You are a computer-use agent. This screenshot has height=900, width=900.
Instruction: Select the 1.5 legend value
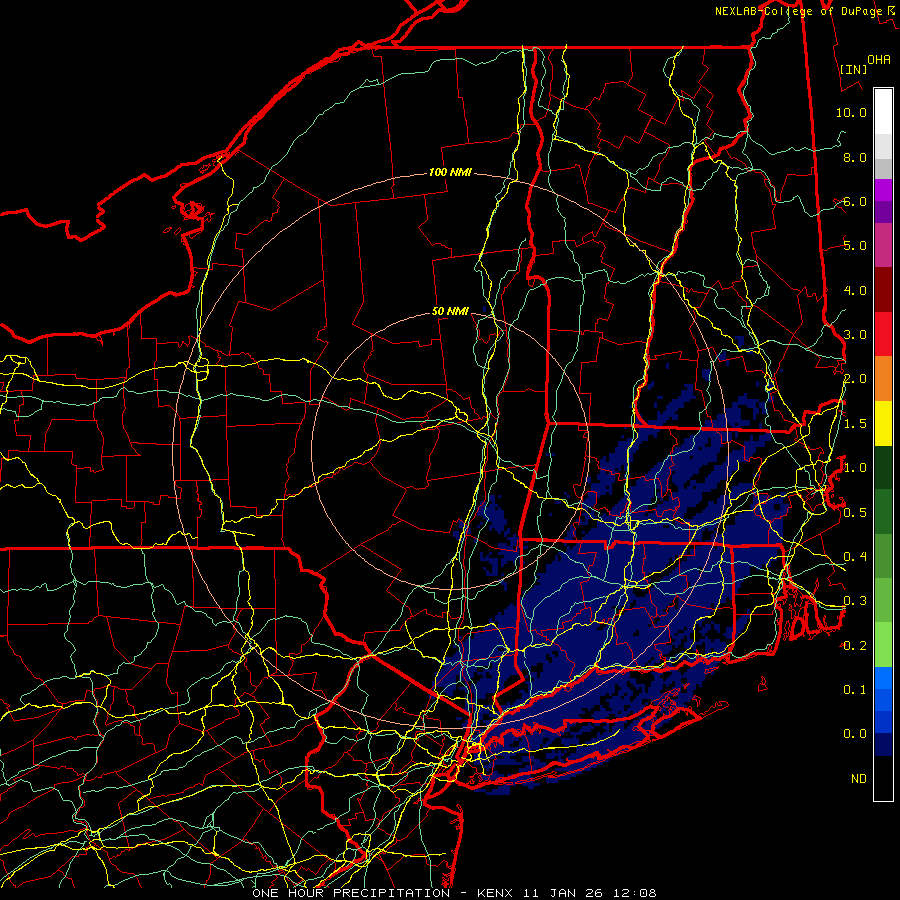pos(855,424)
